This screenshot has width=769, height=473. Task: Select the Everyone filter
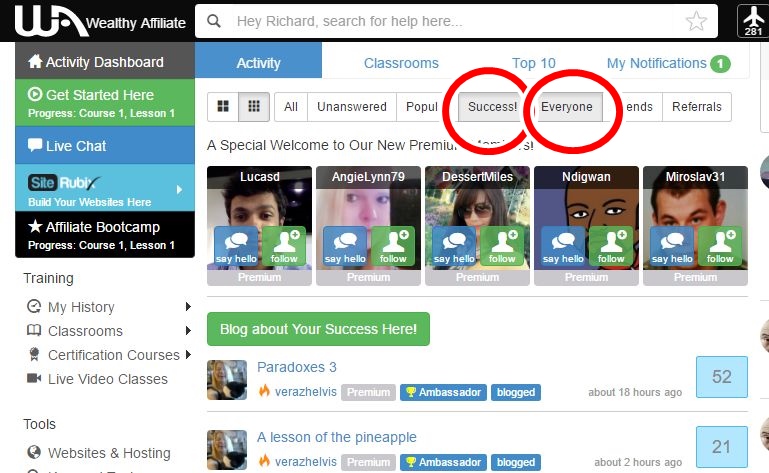tap(567, 106)
